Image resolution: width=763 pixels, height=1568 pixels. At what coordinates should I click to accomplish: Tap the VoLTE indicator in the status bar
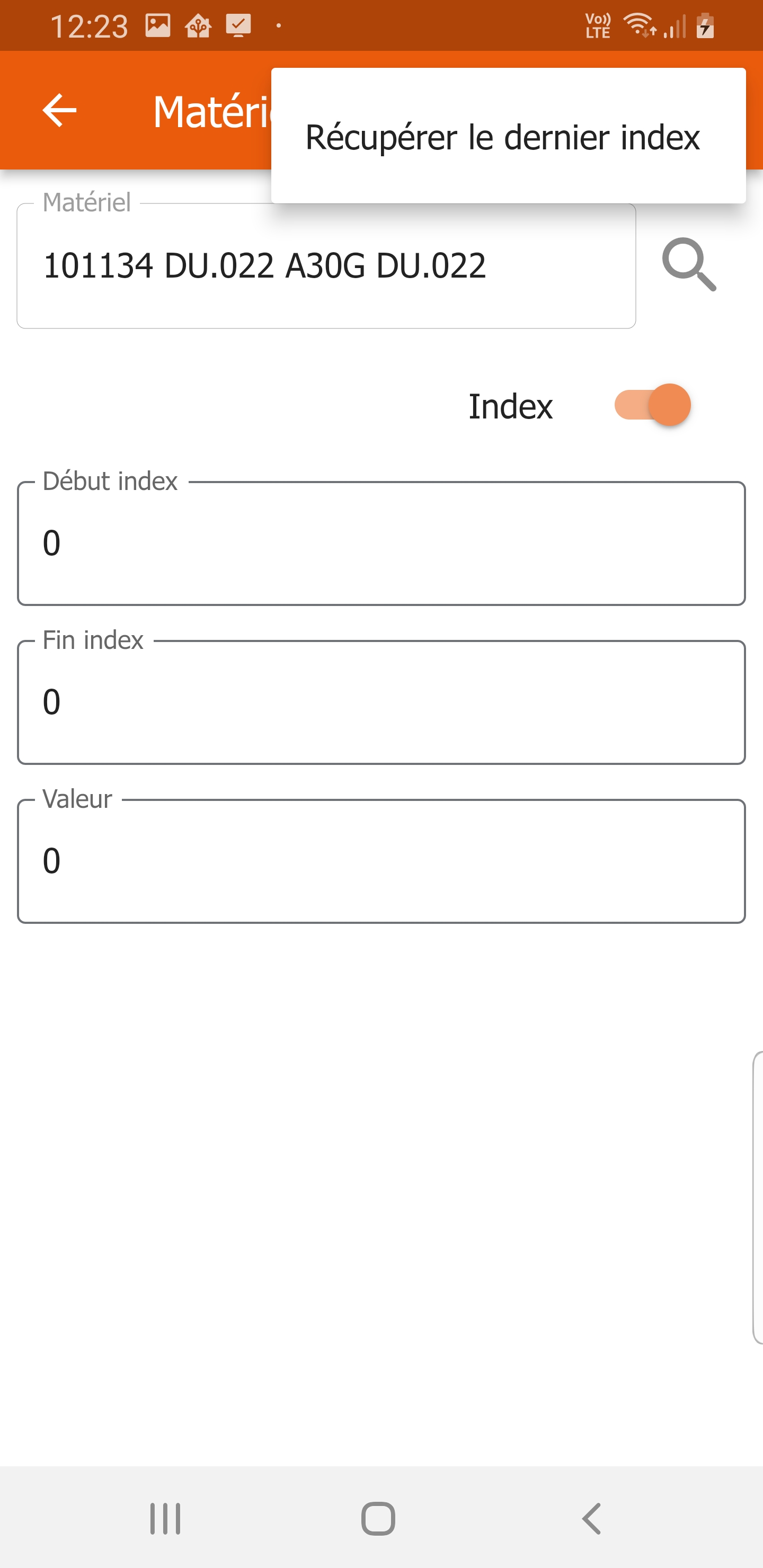pos(597,25)
